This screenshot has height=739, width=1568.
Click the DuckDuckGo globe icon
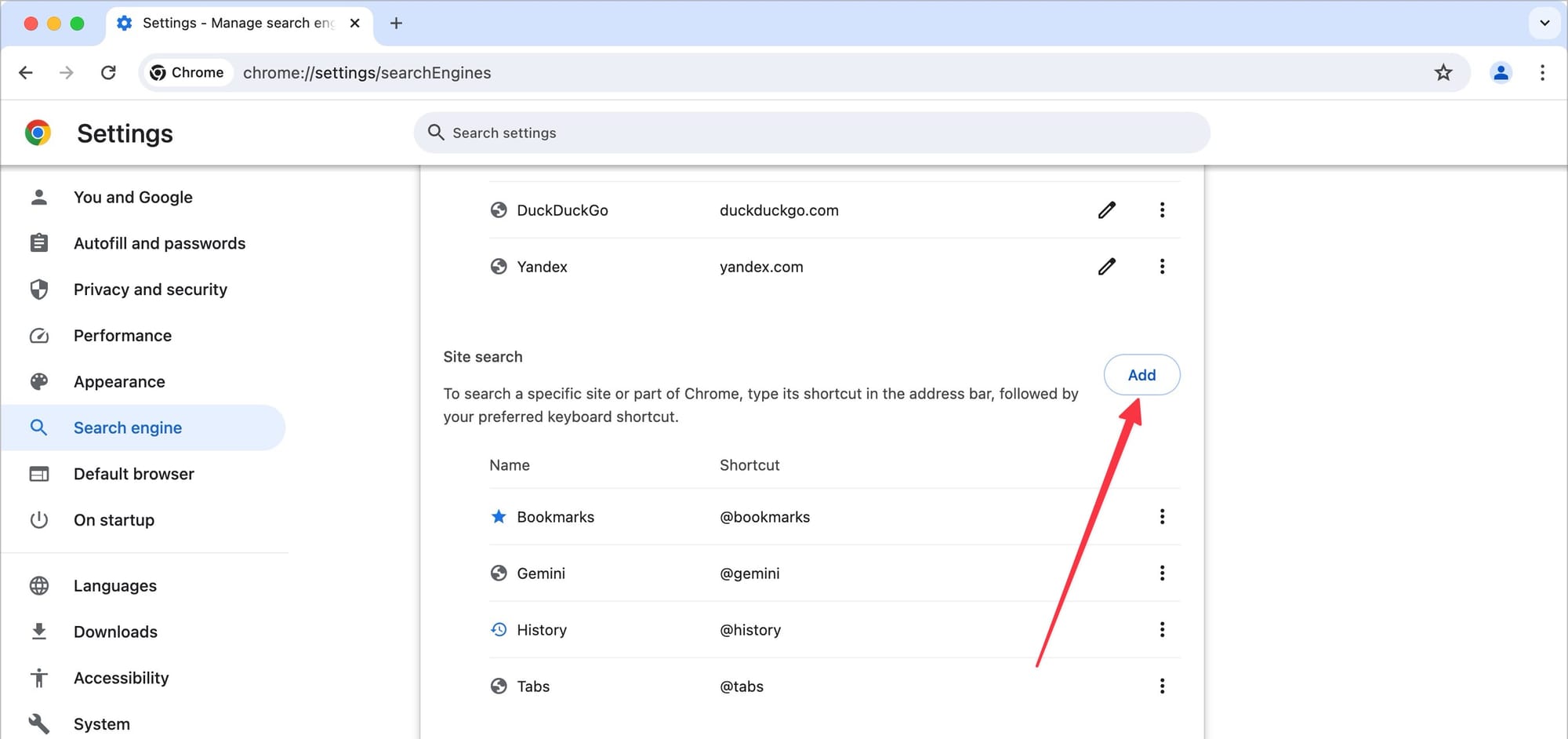(499, 210)
